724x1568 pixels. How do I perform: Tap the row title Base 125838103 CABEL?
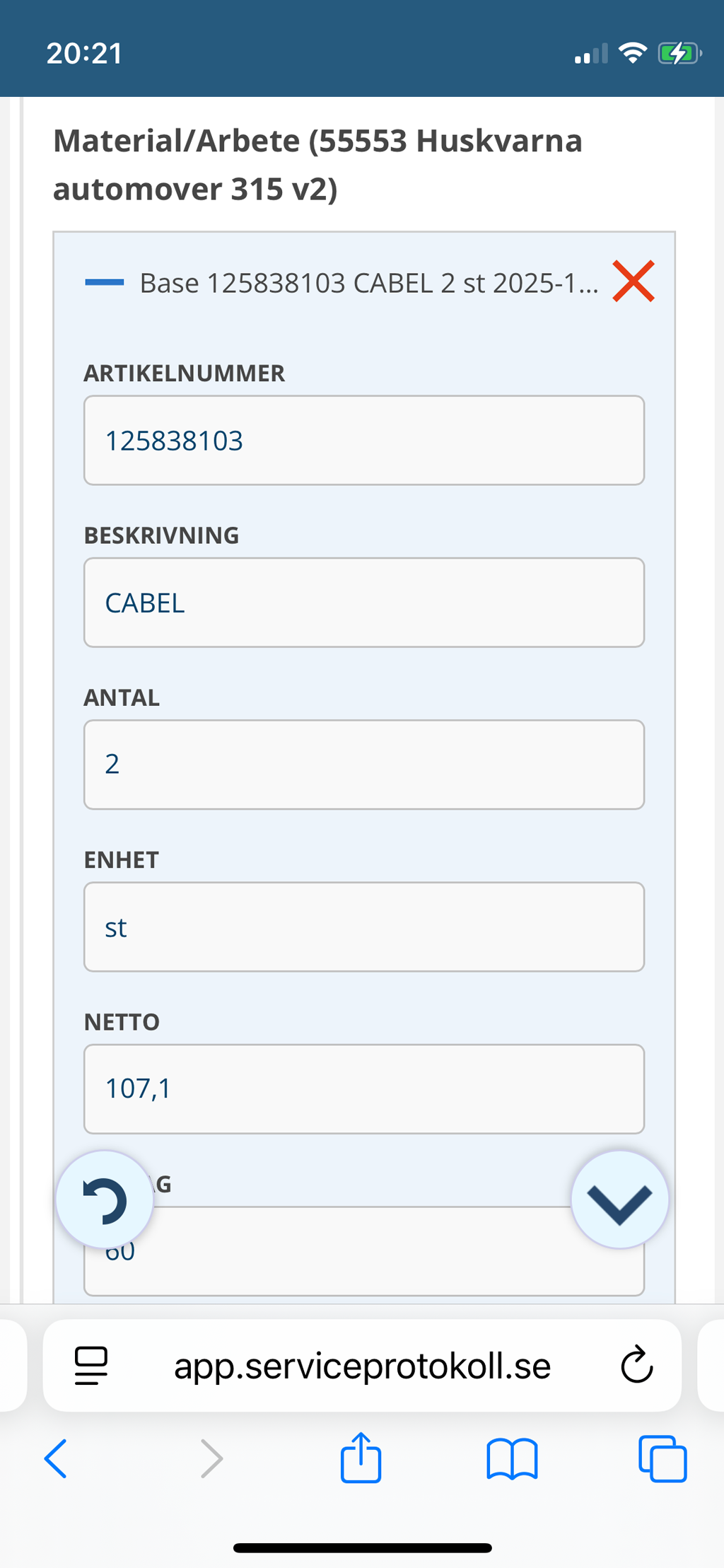368,283
